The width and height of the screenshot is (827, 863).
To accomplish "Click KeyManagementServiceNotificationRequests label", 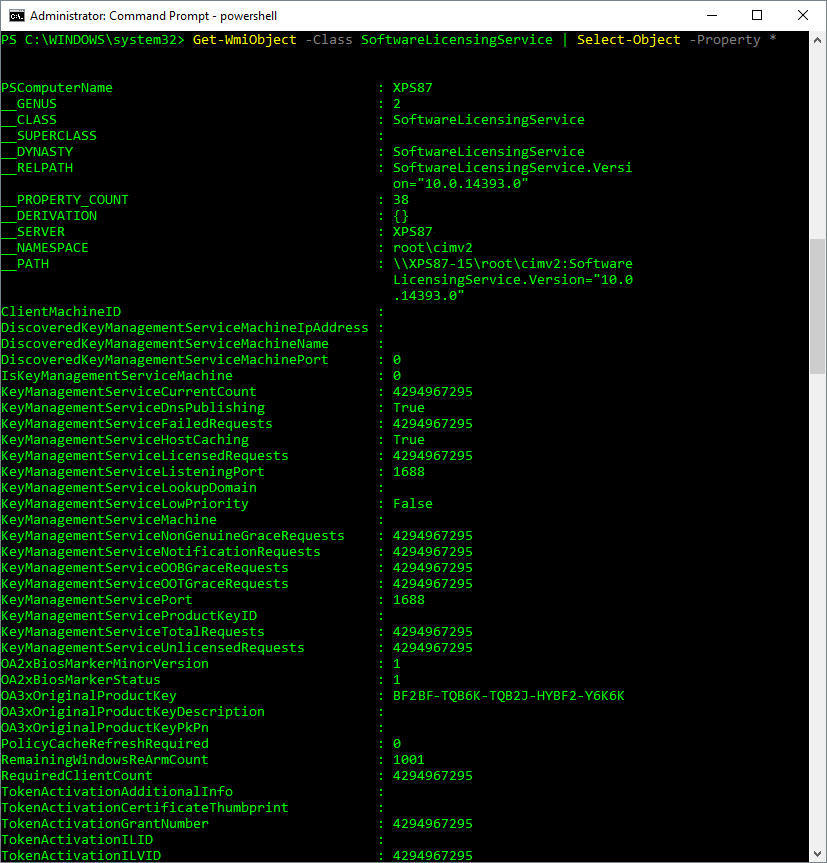I will point(161,551).
